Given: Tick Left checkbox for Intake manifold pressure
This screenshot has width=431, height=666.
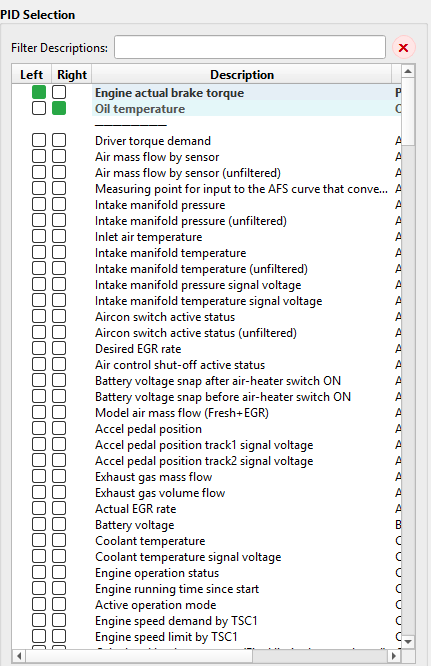Looking at the screenshot, I should point(39,204).
